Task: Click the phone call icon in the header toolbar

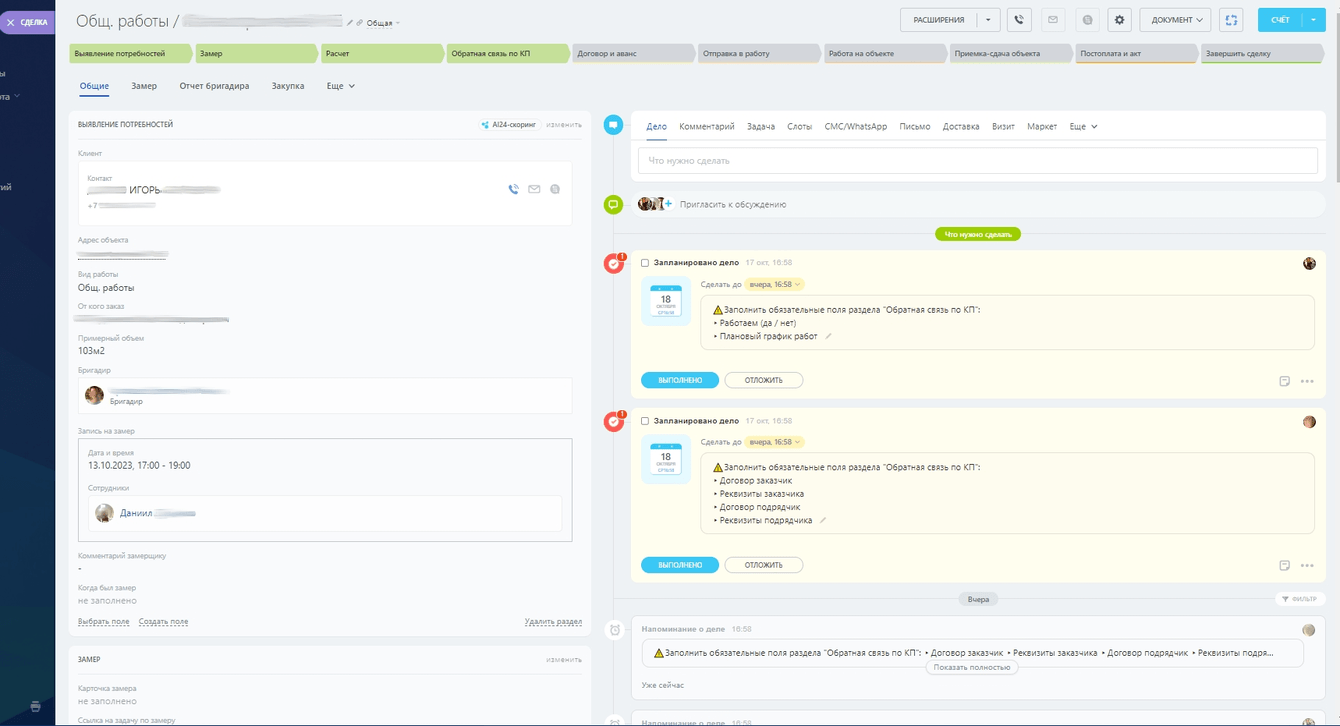Action: tap(1019, 20)
